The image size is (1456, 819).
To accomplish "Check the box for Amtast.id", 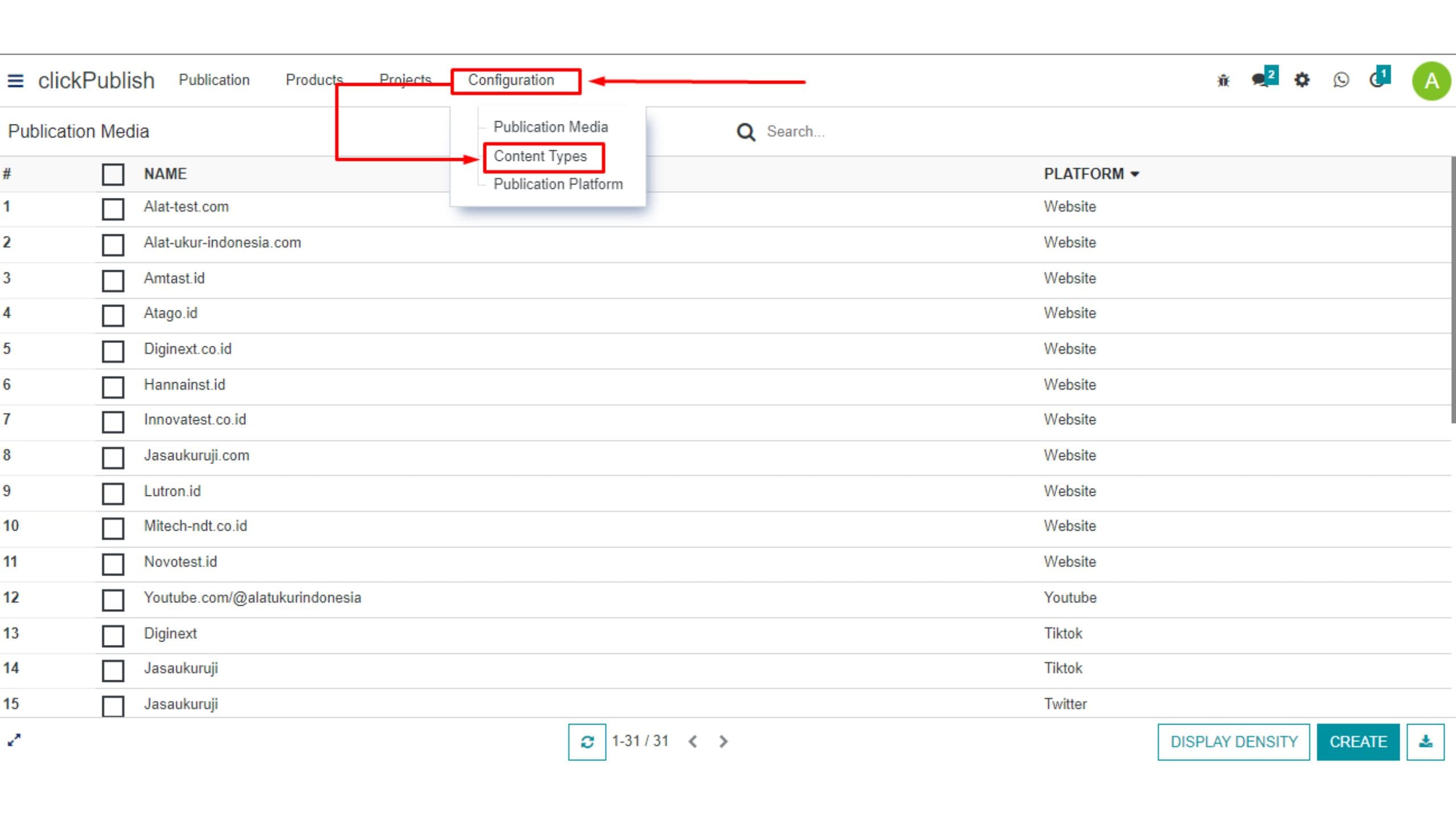I will pyautogui.click(x=113, y=280).
